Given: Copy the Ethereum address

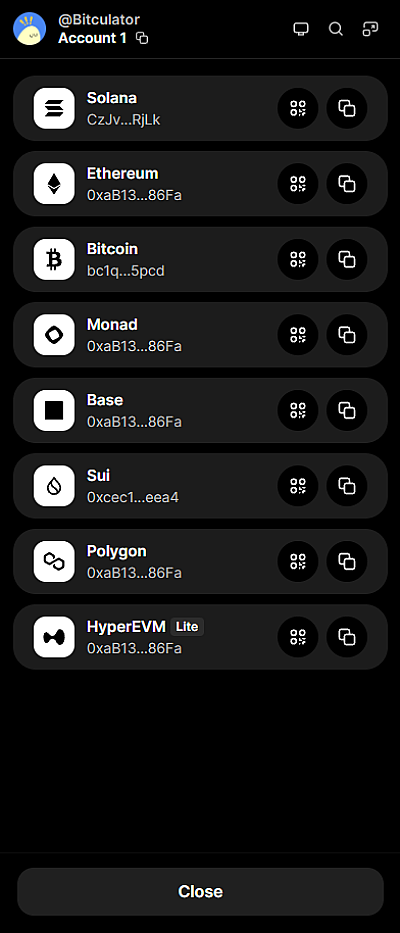Looking at the screenshot, I should click(346, 184).
